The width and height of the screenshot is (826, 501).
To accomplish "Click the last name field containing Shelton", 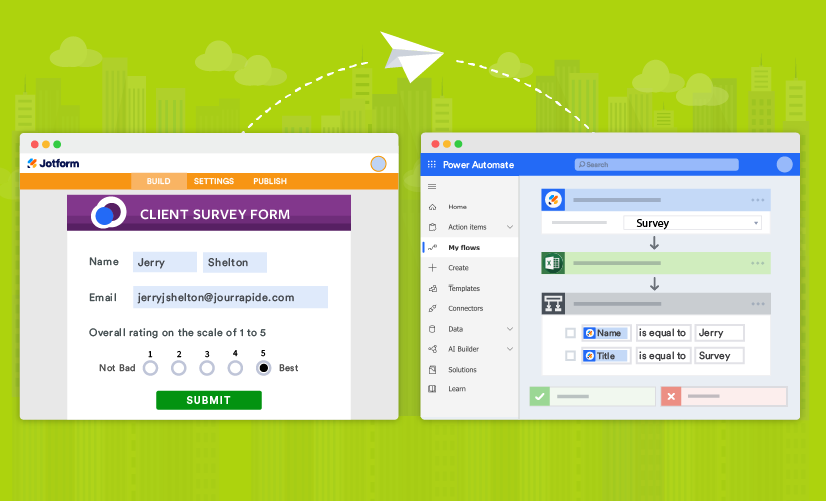I will (235, 262).
